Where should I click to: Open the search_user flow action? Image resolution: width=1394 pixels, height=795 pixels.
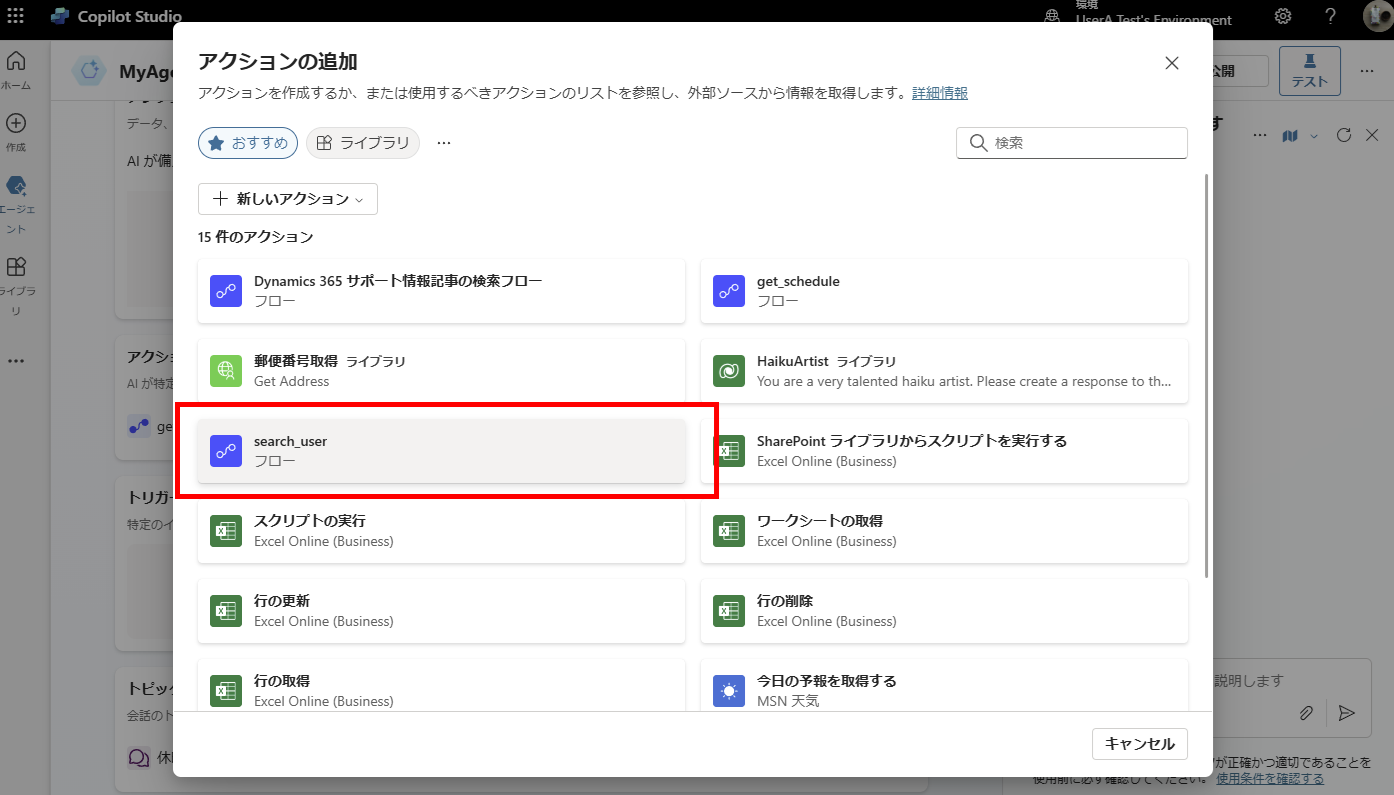(x=441, y=451)
